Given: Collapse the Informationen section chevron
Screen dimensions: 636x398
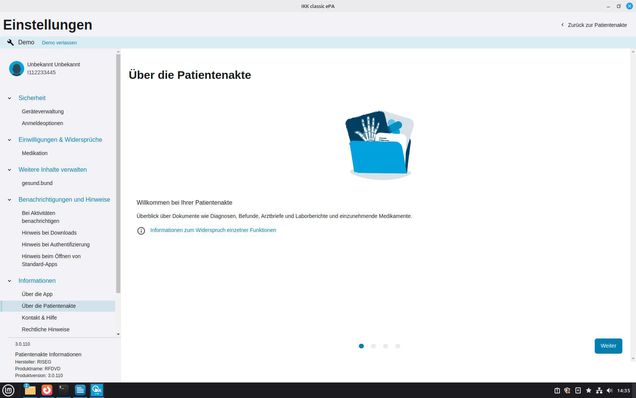Looking at the screenshot, I should (x=9, y=281).
